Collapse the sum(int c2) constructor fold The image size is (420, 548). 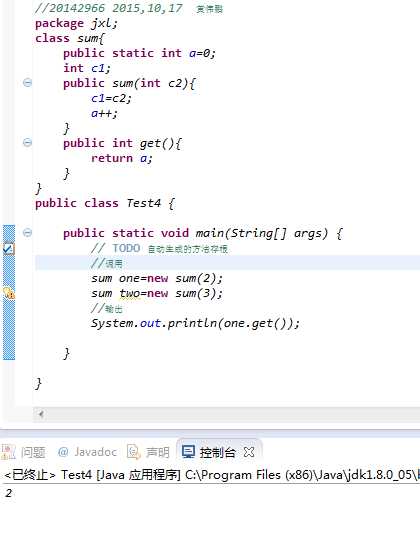(27, 83)
